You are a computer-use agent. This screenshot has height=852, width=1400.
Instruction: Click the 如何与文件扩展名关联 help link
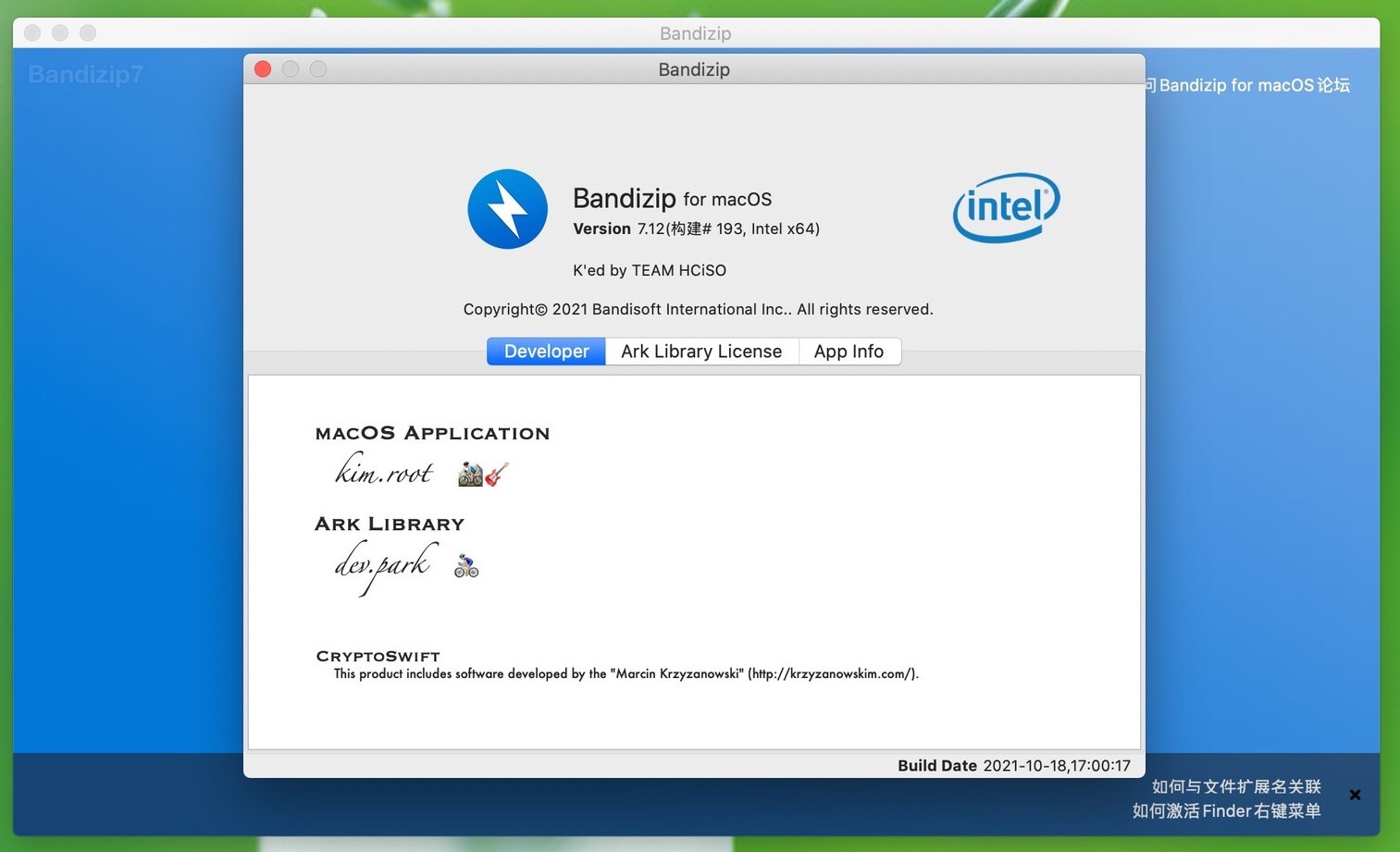[x=1236, y=785]
